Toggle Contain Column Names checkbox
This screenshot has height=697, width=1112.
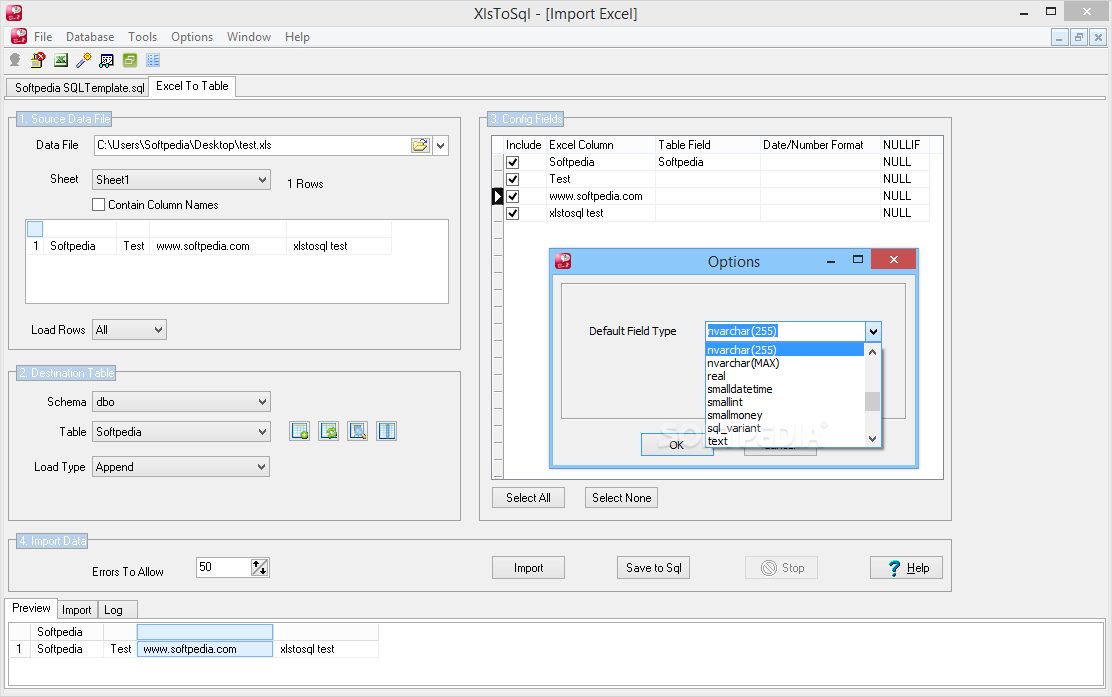tap(99, 205)
